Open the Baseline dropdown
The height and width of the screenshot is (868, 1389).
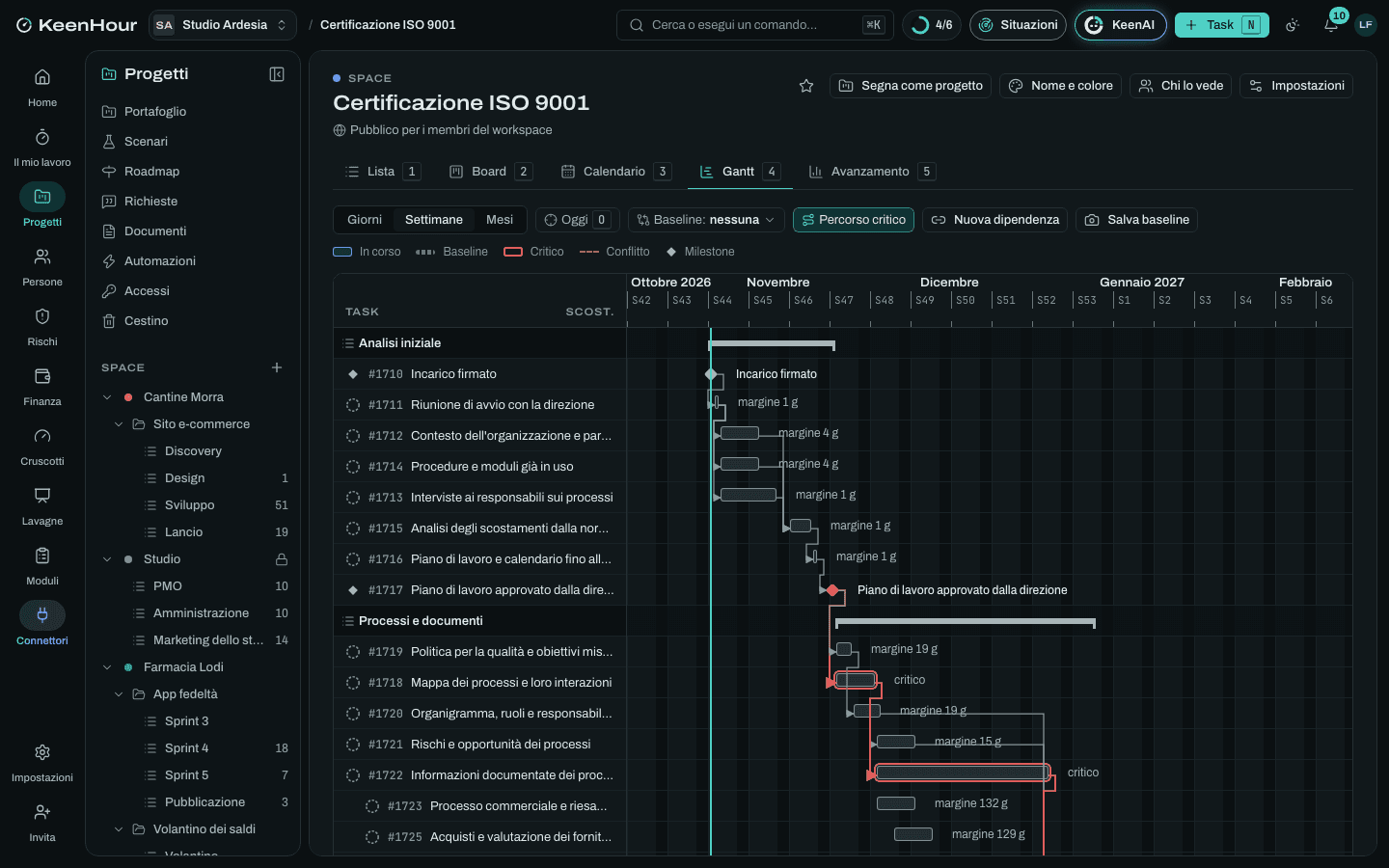click(x=706, y=220)
